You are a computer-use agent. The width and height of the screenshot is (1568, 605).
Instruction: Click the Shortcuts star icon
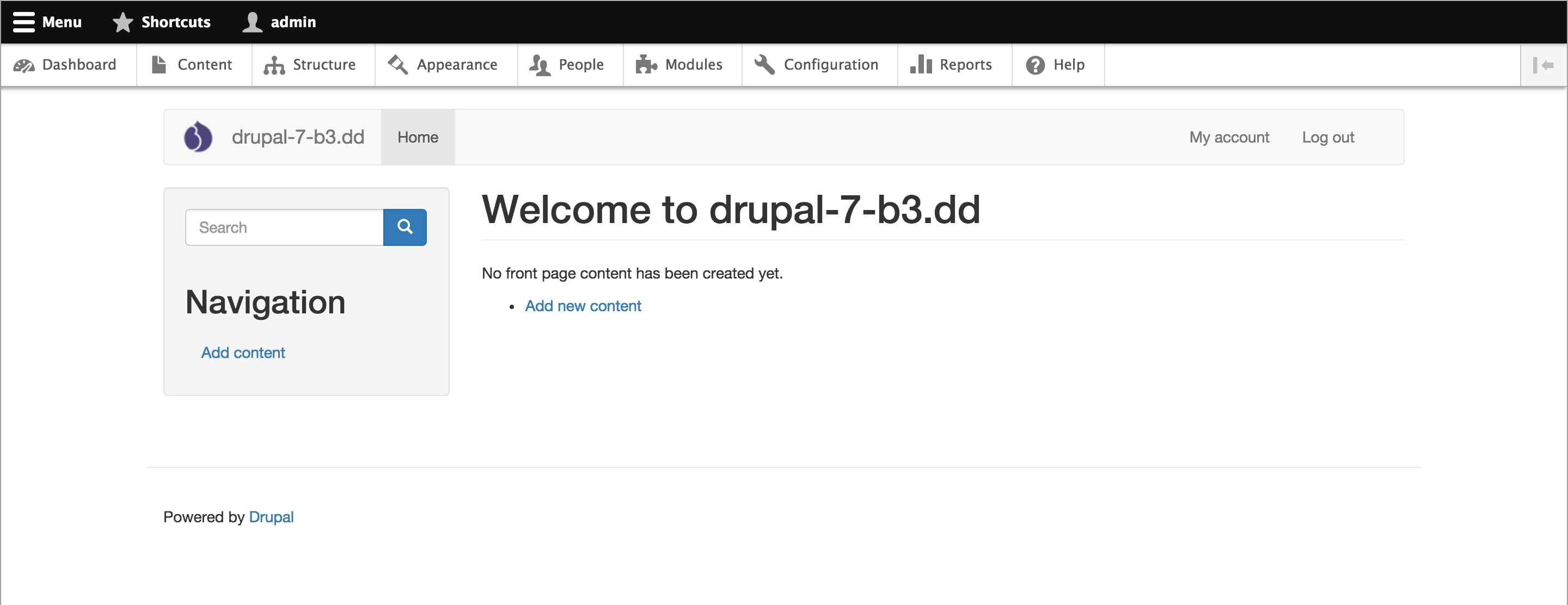122,22
